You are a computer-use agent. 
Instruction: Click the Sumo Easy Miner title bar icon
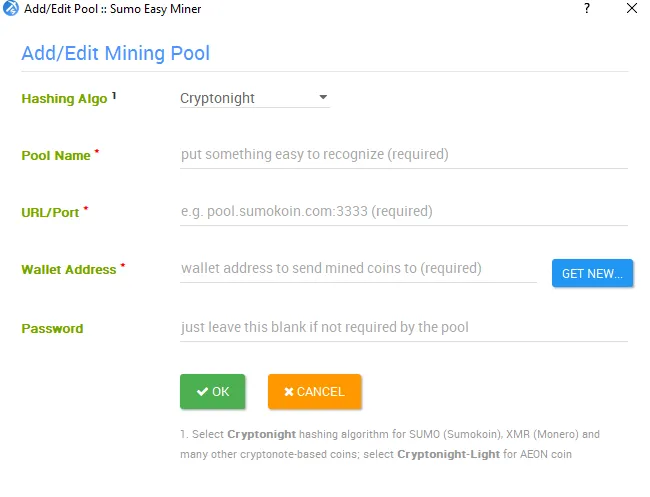pyautogui.click(x=11, y=8)
